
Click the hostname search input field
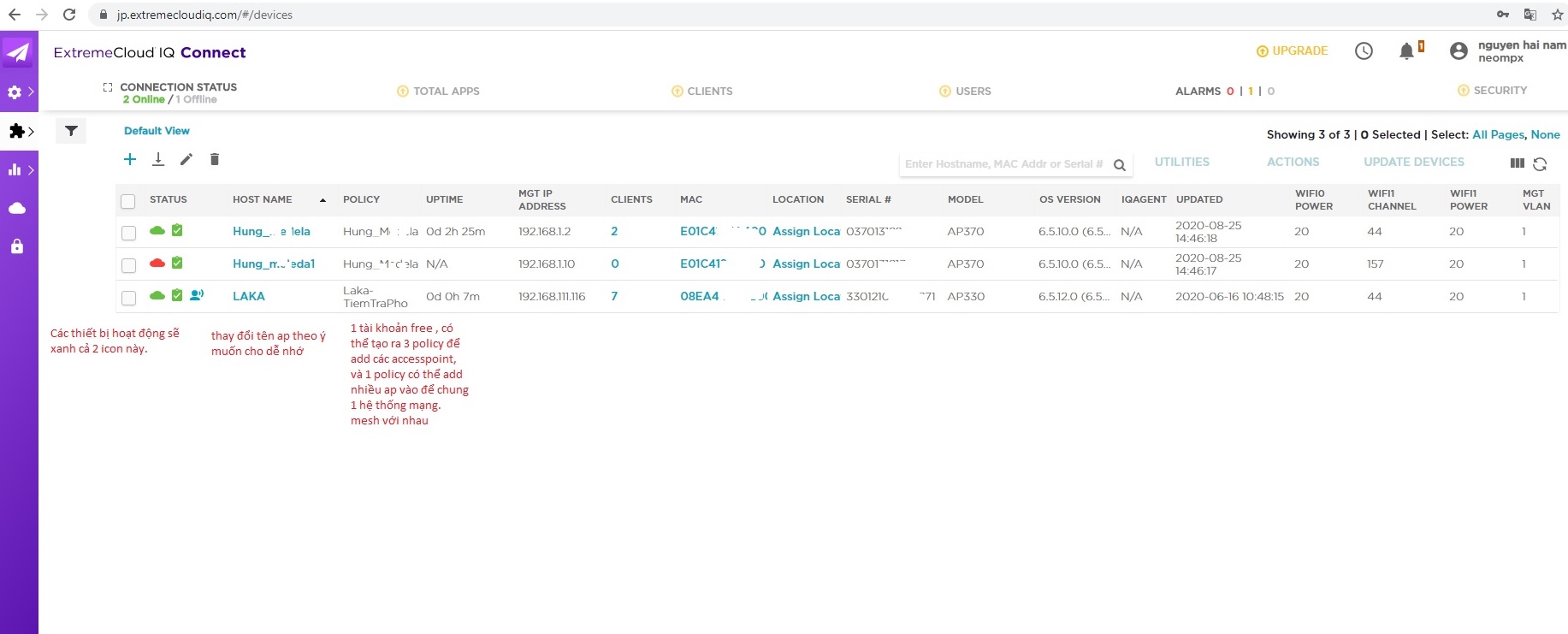pyautogui.click(x=1003, y=164)
